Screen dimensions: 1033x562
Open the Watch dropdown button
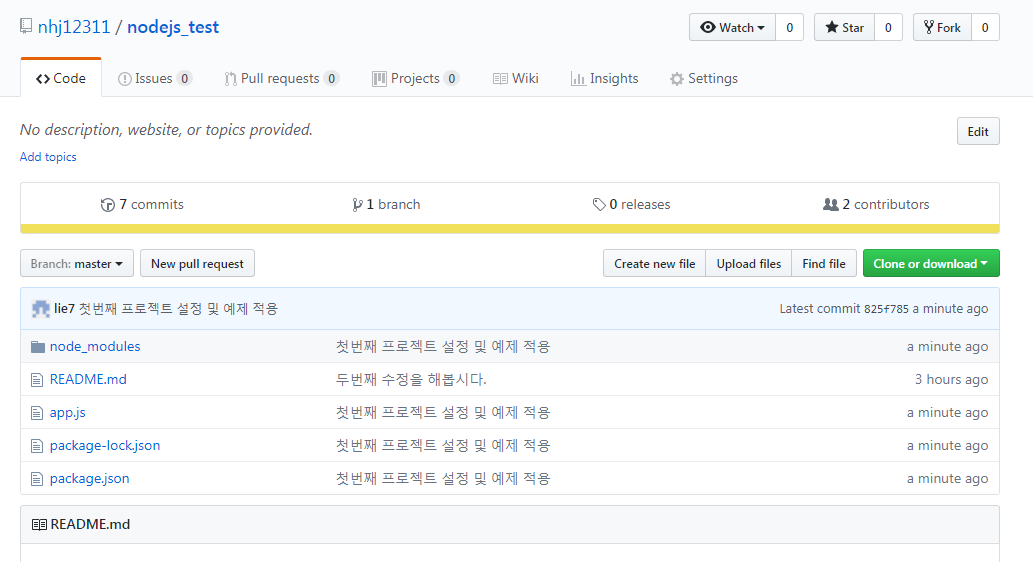(x=732, y=27)
